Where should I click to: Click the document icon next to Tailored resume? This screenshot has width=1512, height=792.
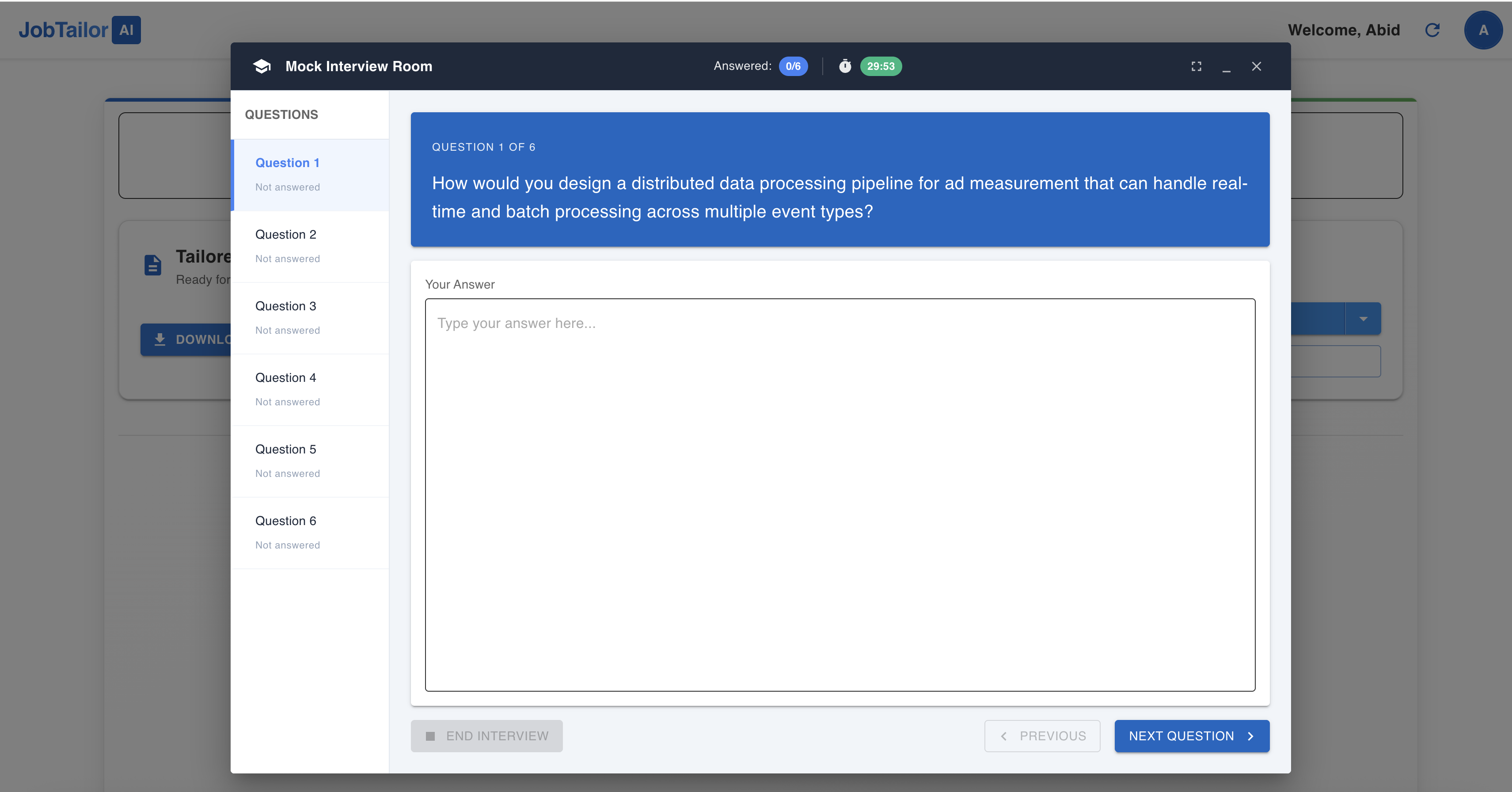point(152,265)
